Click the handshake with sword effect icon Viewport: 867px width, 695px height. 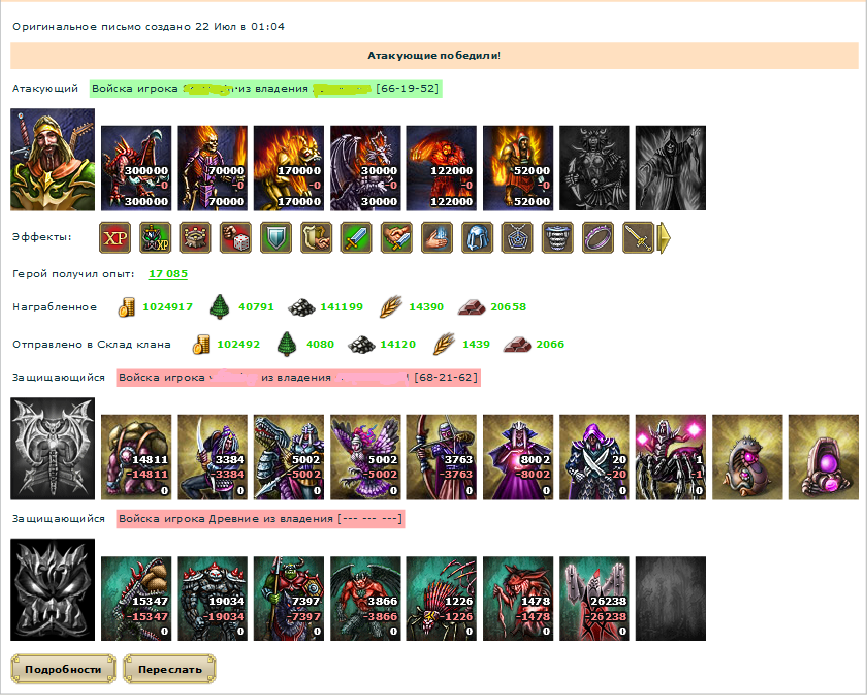(x=396, y=238)
